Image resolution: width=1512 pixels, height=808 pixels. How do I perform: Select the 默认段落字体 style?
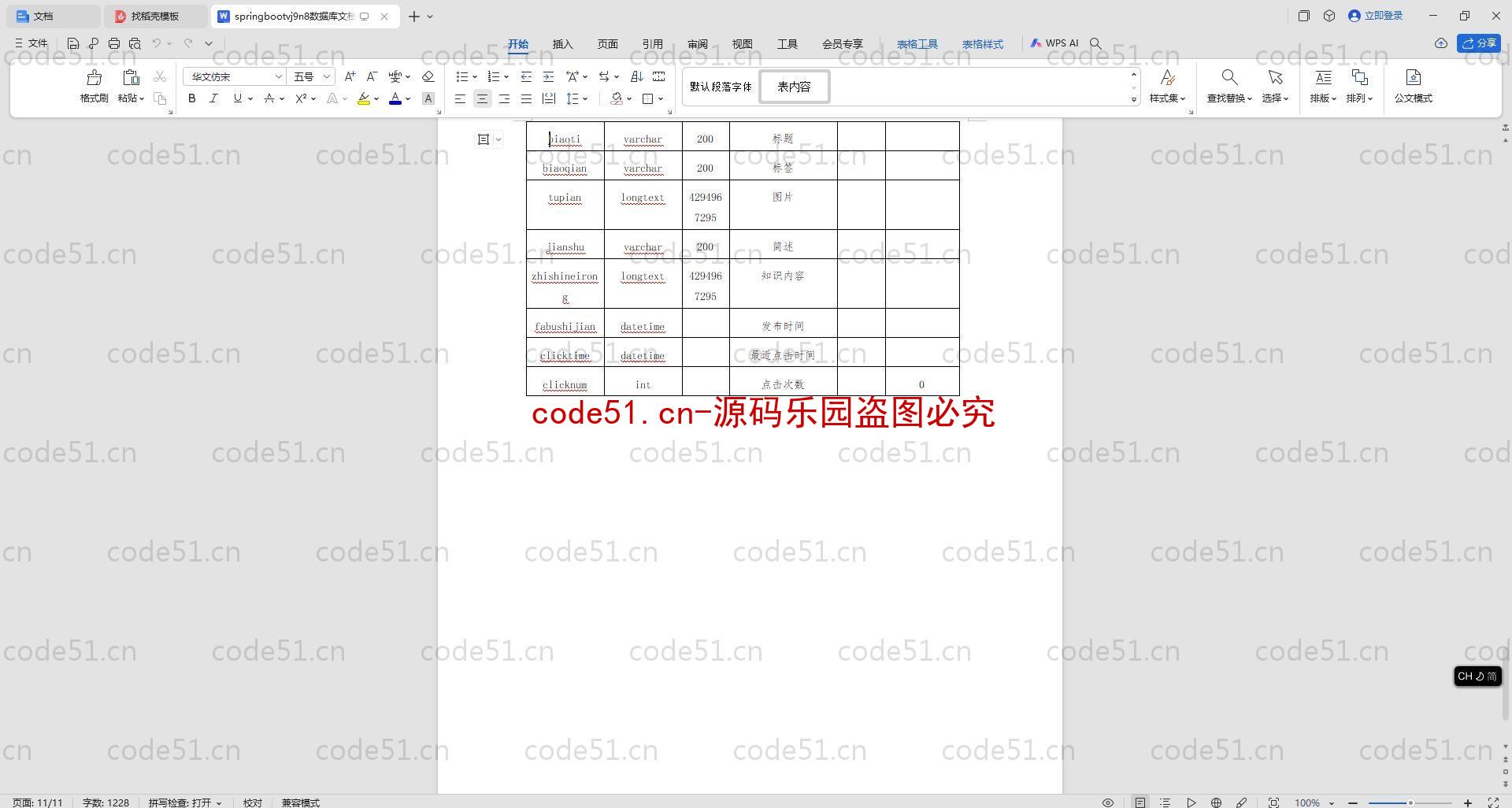click(721, 87)
